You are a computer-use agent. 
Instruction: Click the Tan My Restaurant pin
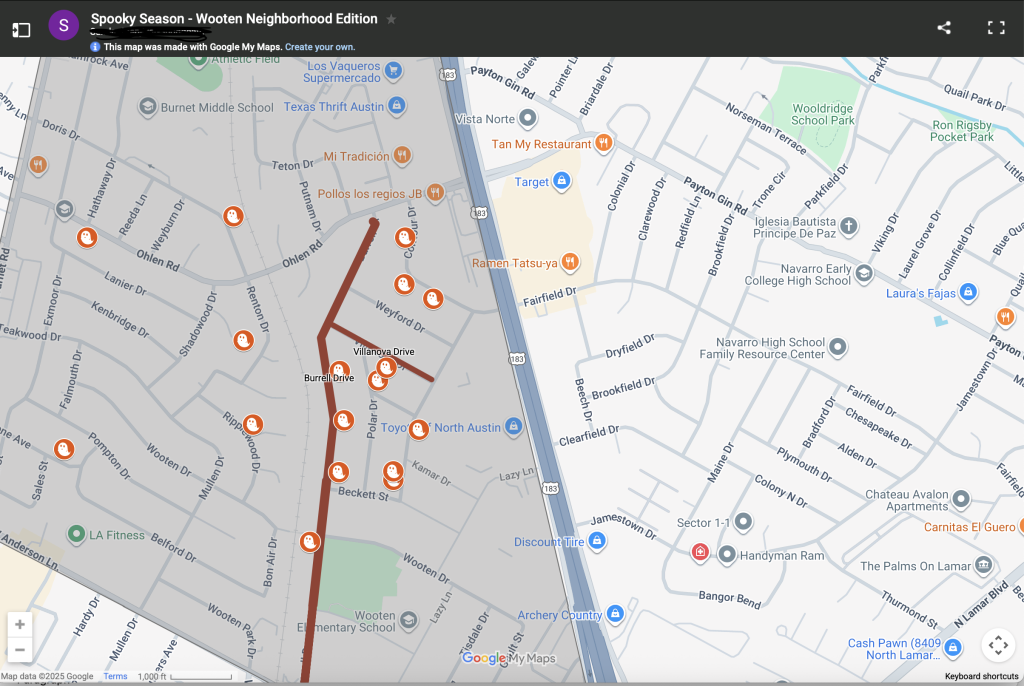coord(604,143)
